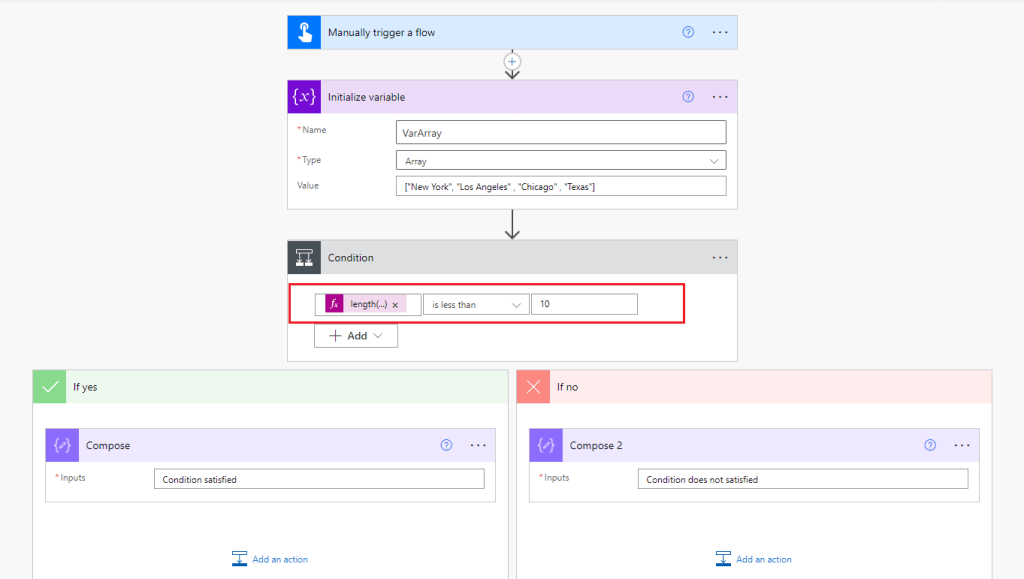Viewport: 1024px width, 579px height.
Task: Select the 'Manually trigger a flow' title
Action: [x=381, y=33]
